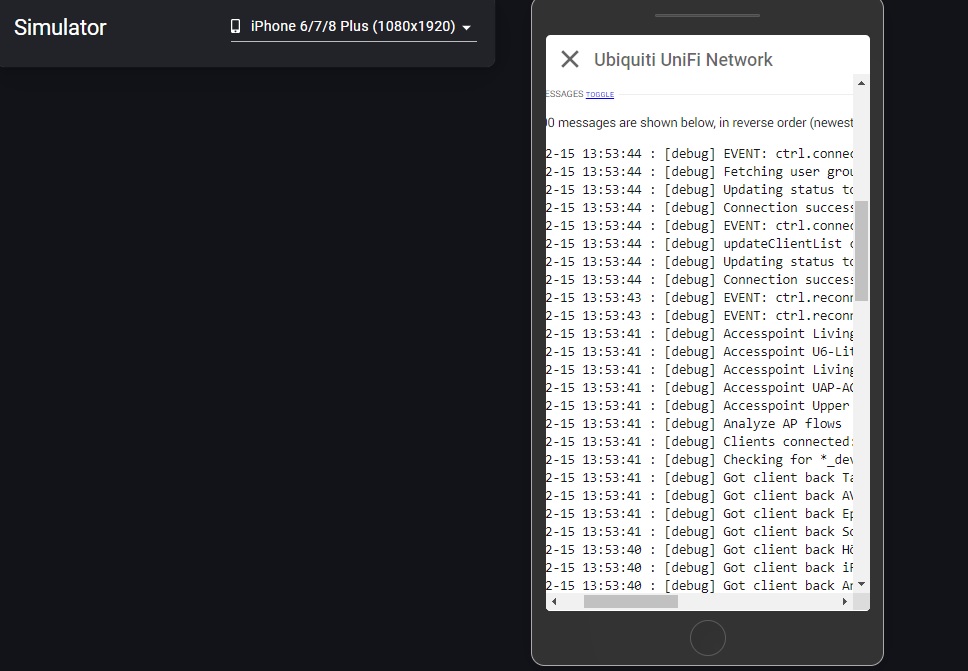Click the Simulator heading
The height and width of the screenshot is (671, 968).
coord(60,27)
